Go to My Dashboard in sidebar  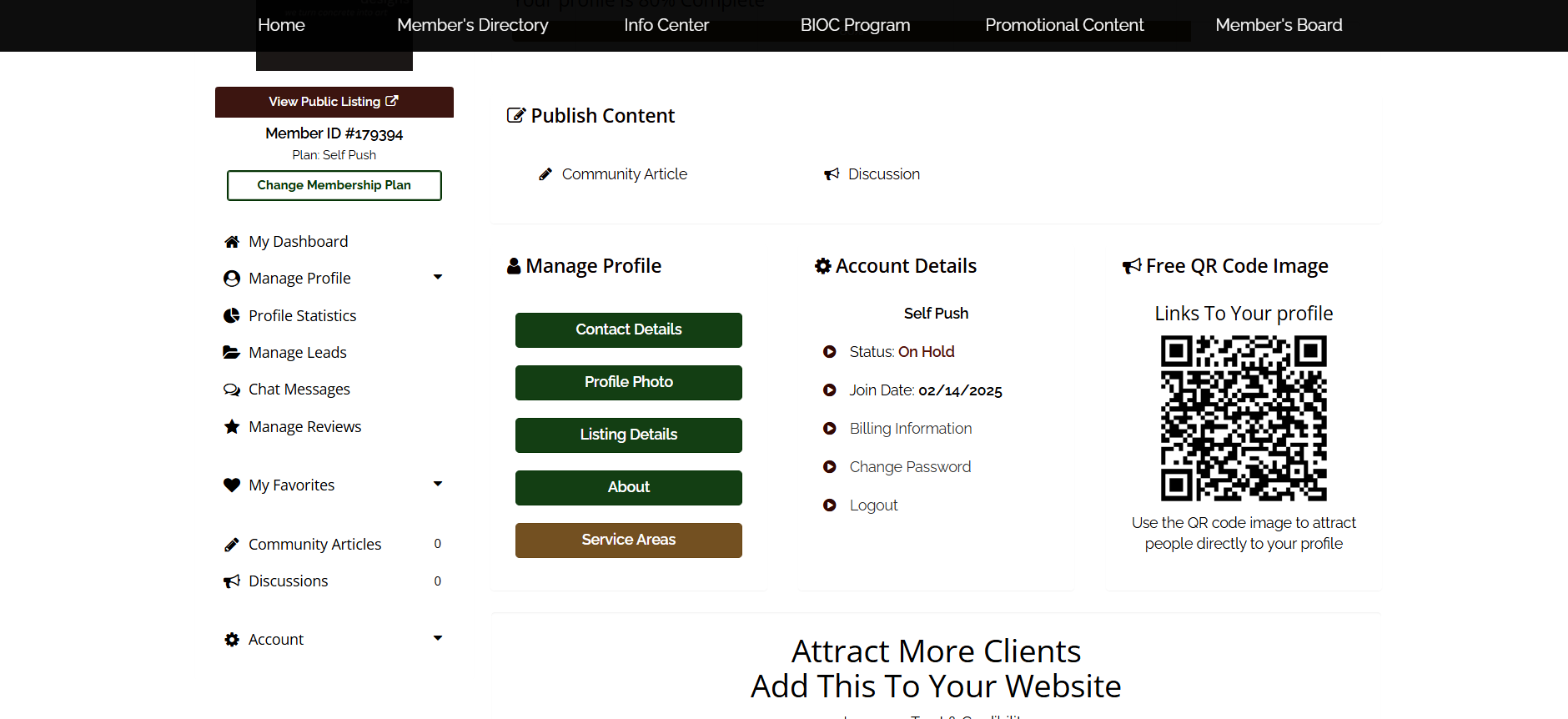pos(298,242)
